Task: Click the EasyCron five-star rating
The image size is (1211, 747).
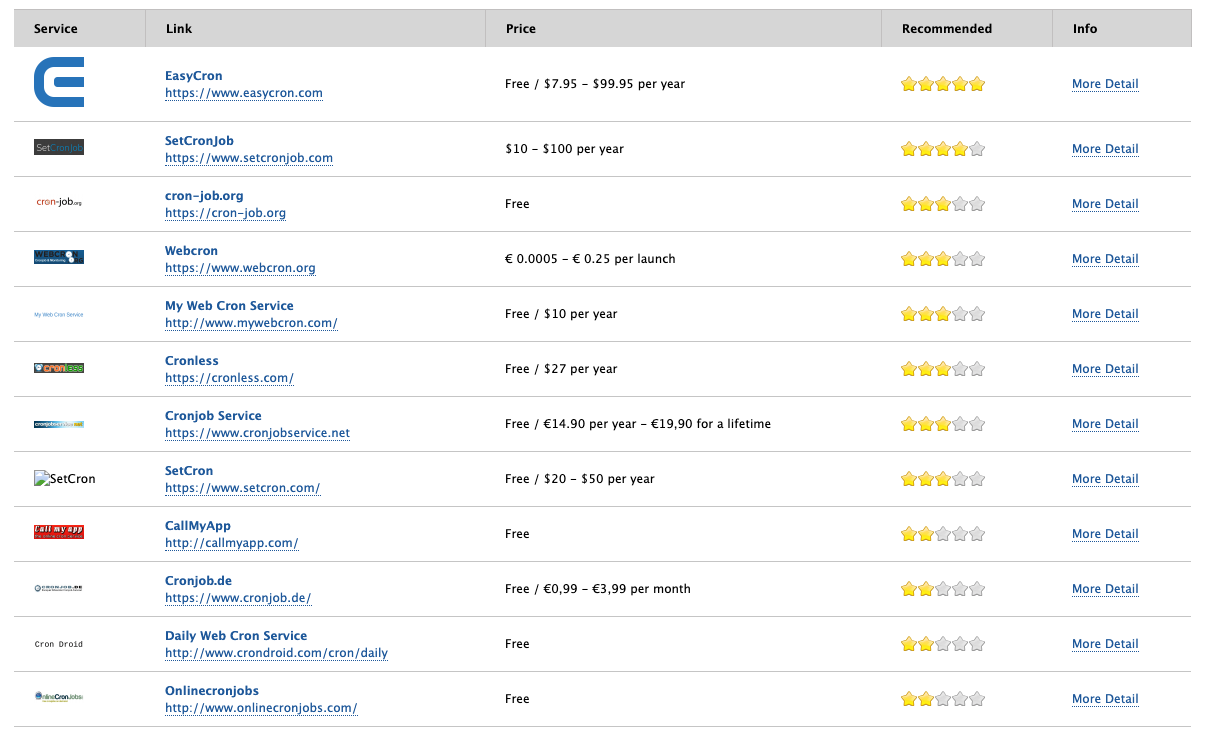Action: 943,84
